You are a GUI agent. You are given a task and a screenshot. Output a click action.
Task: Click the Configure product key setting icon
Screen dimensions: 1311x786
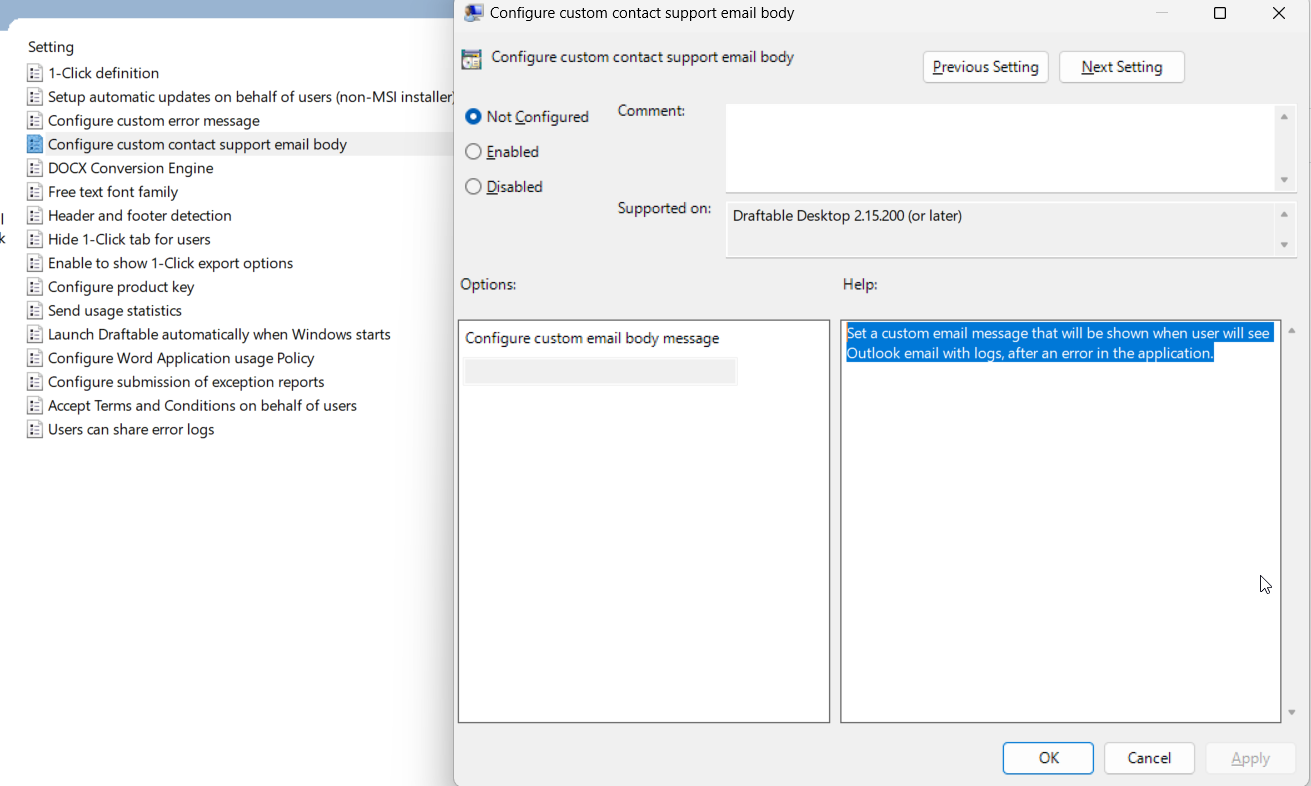(x=33, y=286)
